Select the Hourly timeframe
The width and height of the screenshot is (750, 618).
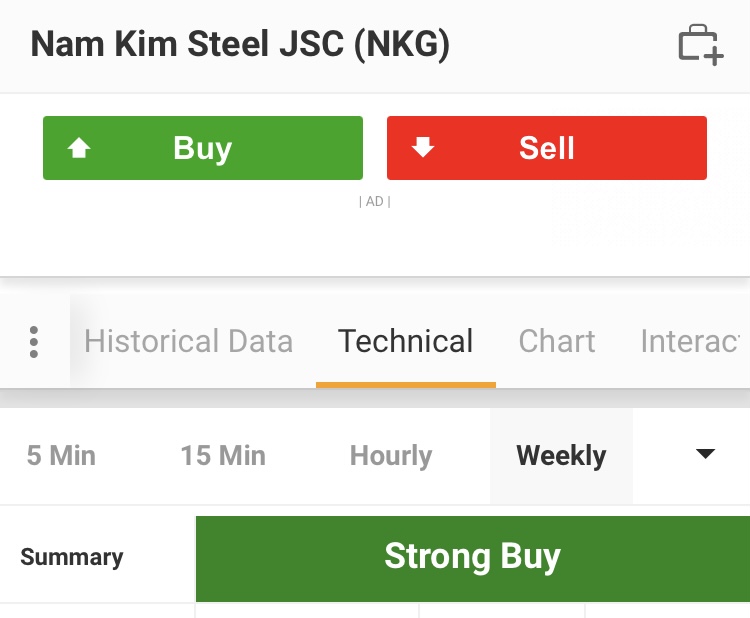coord(391,456)
